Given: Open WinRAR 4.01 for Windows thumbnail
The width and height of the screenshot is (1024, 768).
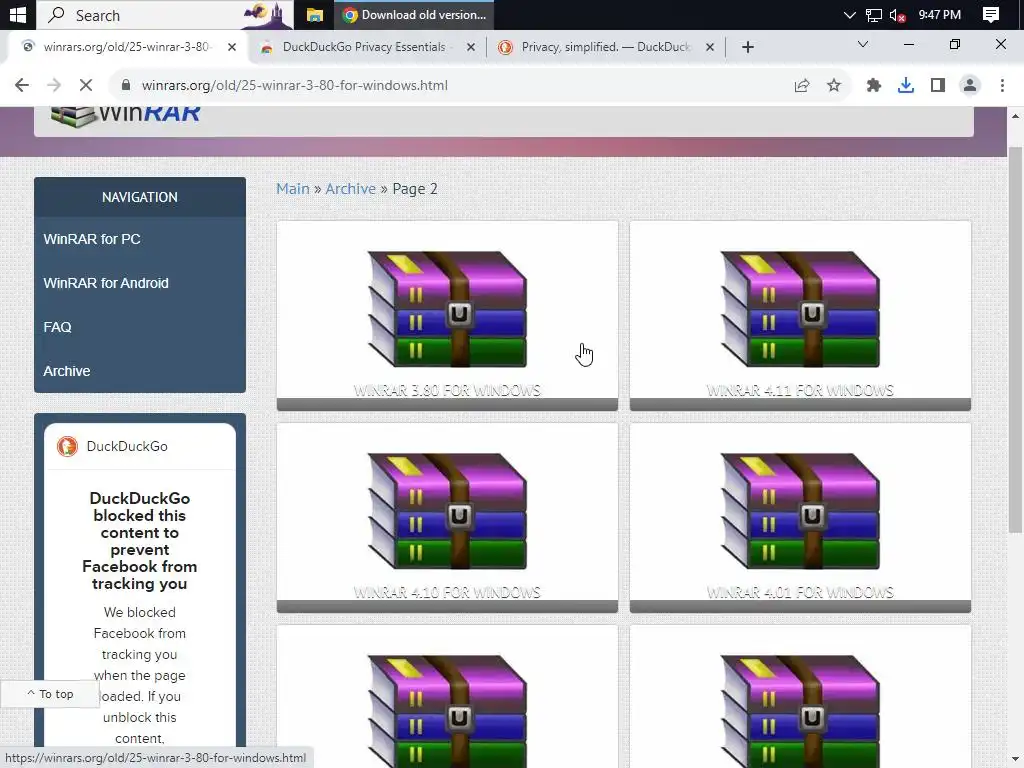Looking at the screenshot, I should pos(800,511).
